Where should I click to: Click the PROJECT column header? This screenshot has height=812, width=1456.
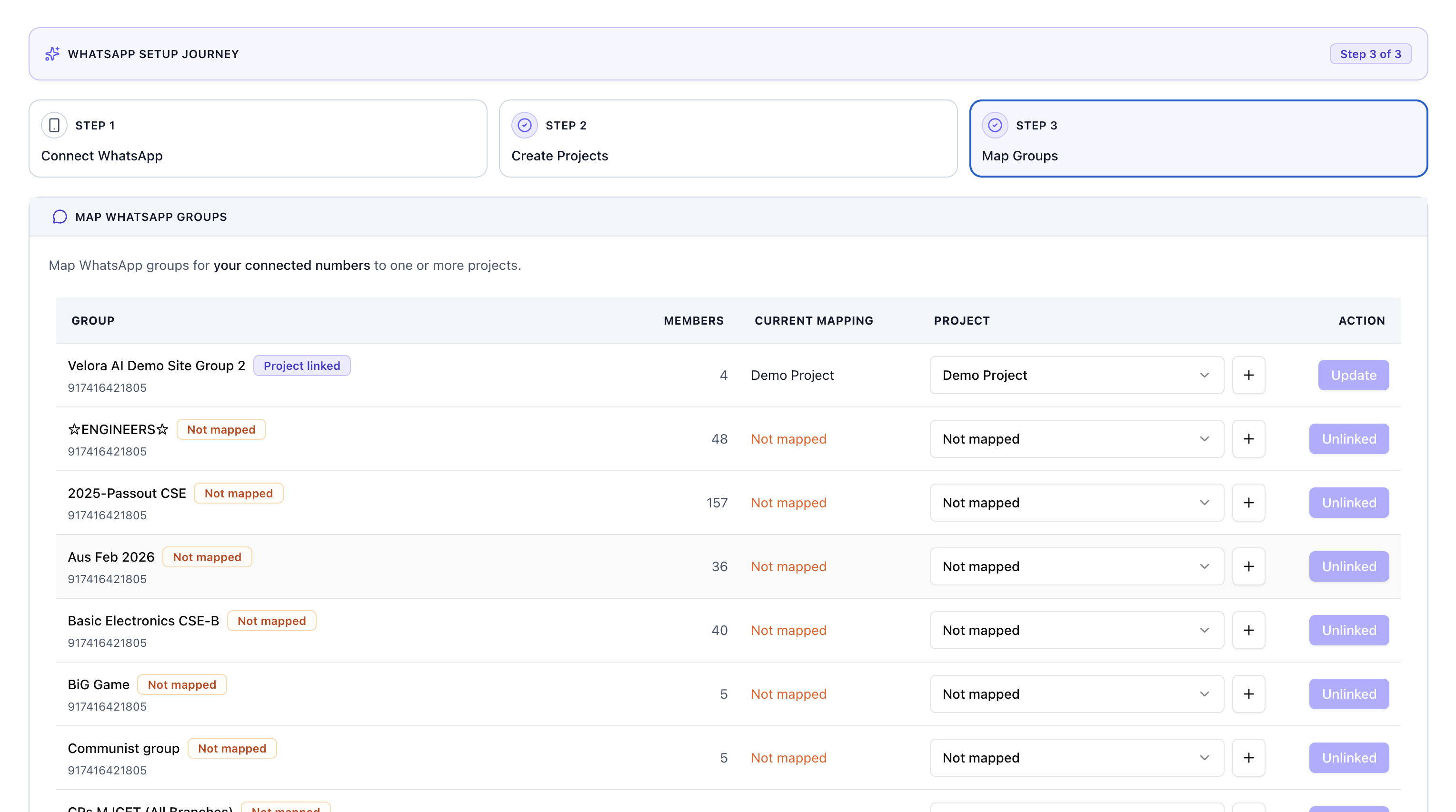point(961,320)
